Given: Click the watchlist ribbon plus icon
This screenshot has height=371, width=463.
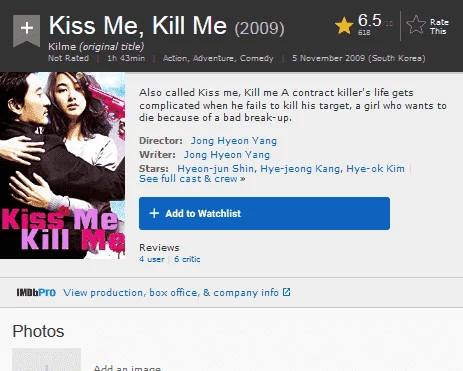Looking at the screenshot, I should 26,30.
